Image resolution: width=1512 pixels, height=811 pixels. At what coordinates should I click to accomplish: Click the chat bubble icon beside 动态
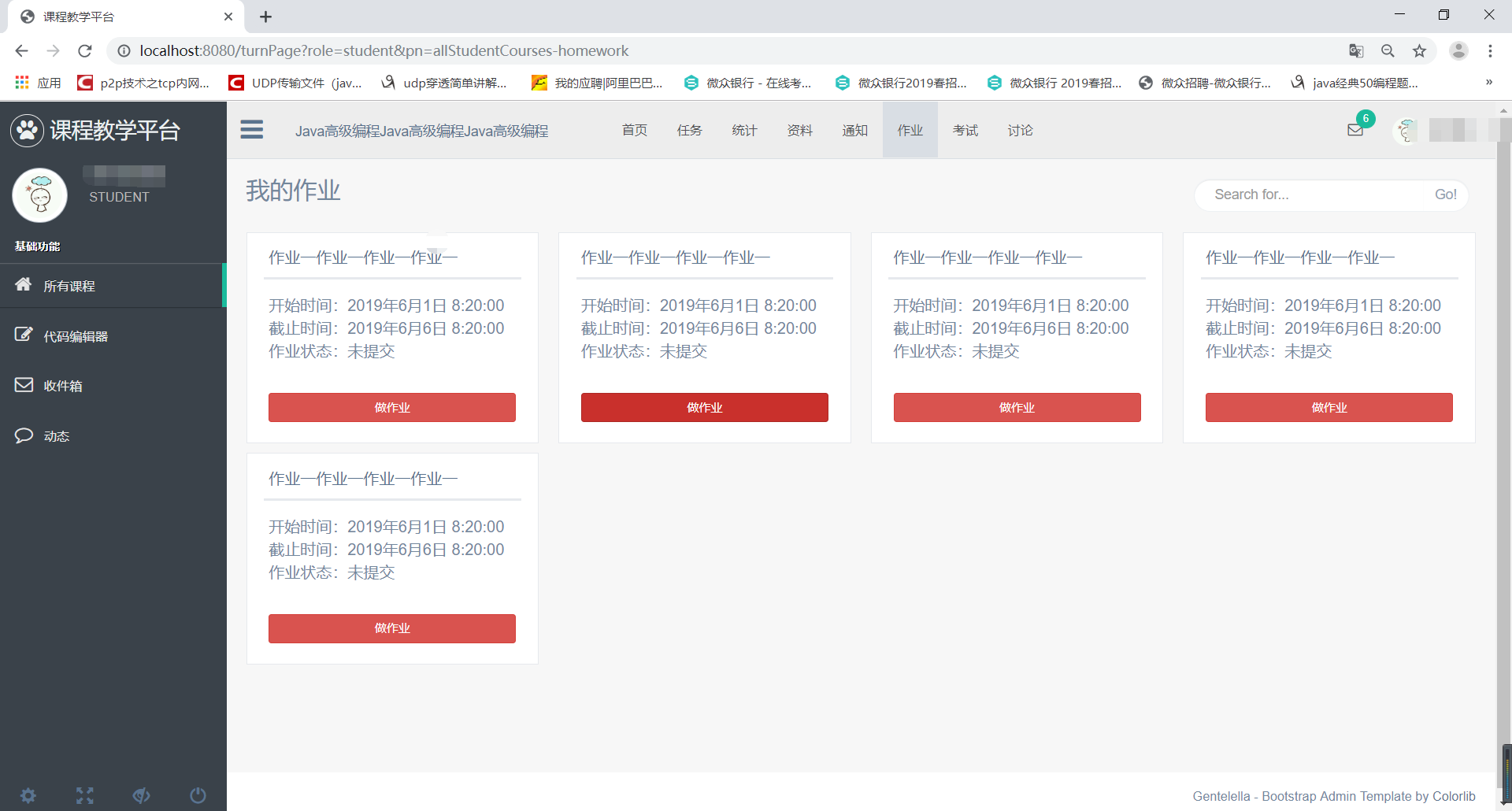(24, 435)
